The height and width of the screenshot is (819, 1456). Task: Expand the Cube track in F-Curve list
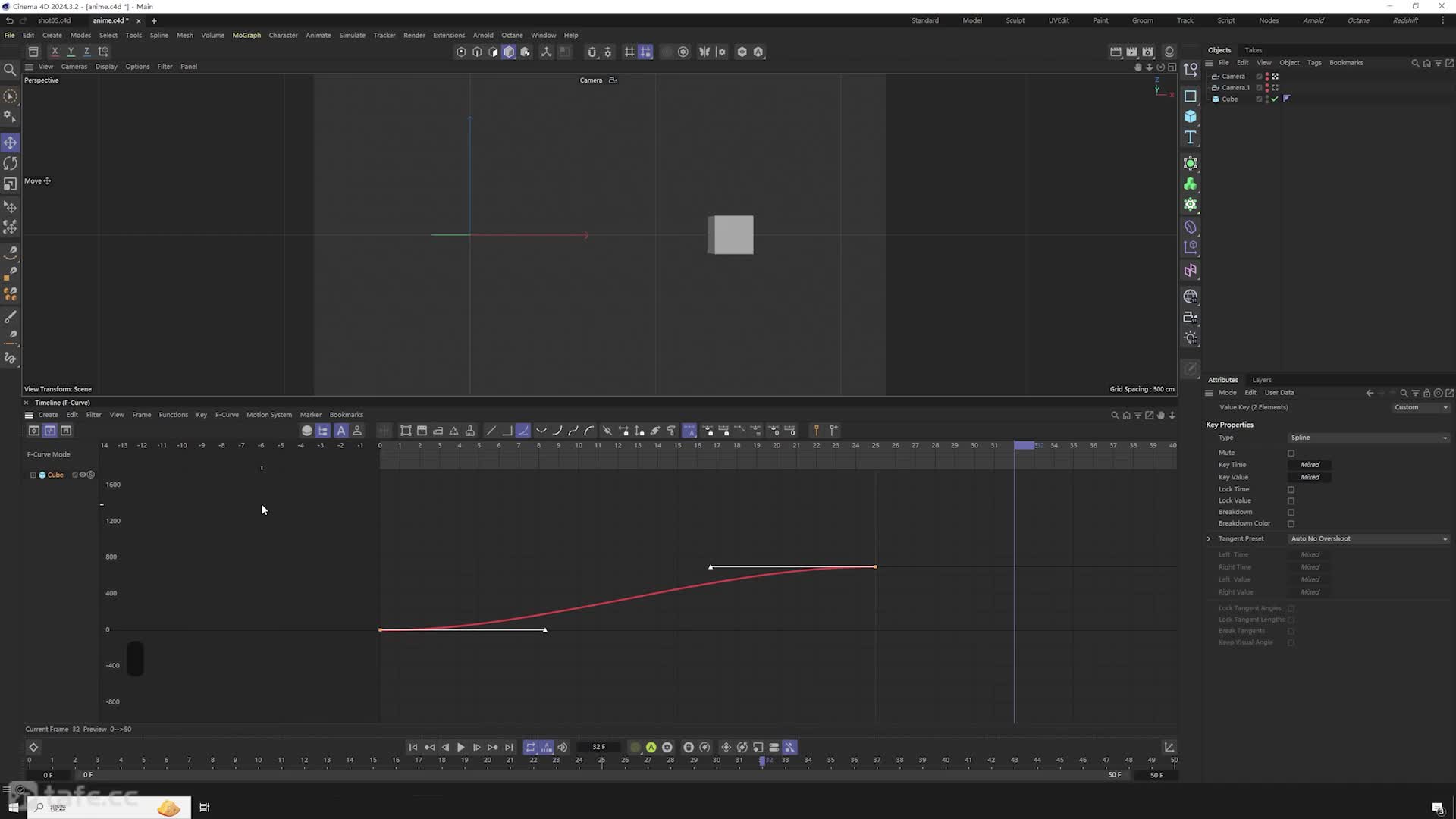pyautogui.click(x=33, y=475)
